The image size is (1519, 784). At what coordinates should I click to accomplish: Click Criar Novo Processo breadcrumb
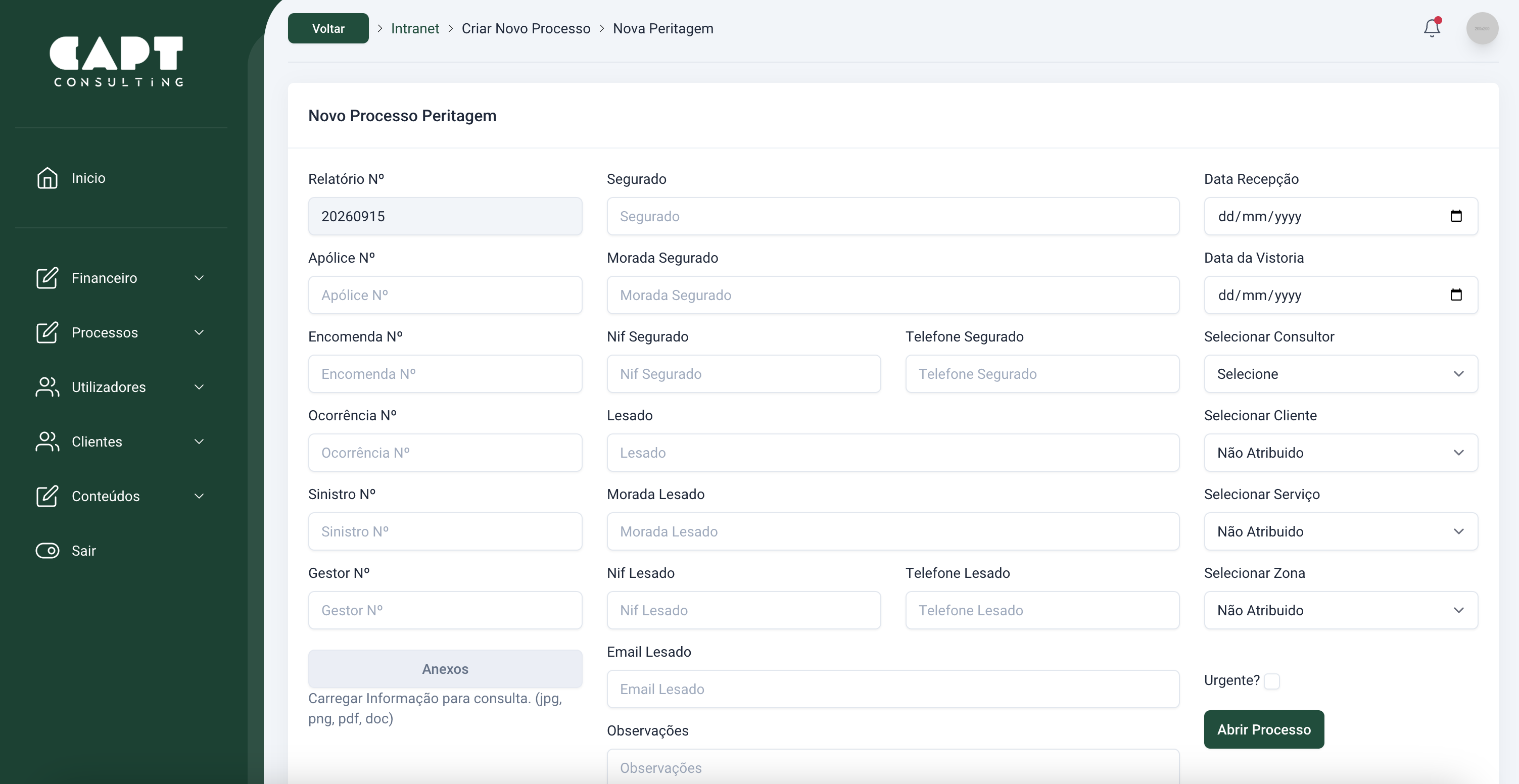(x=526, y=28)
